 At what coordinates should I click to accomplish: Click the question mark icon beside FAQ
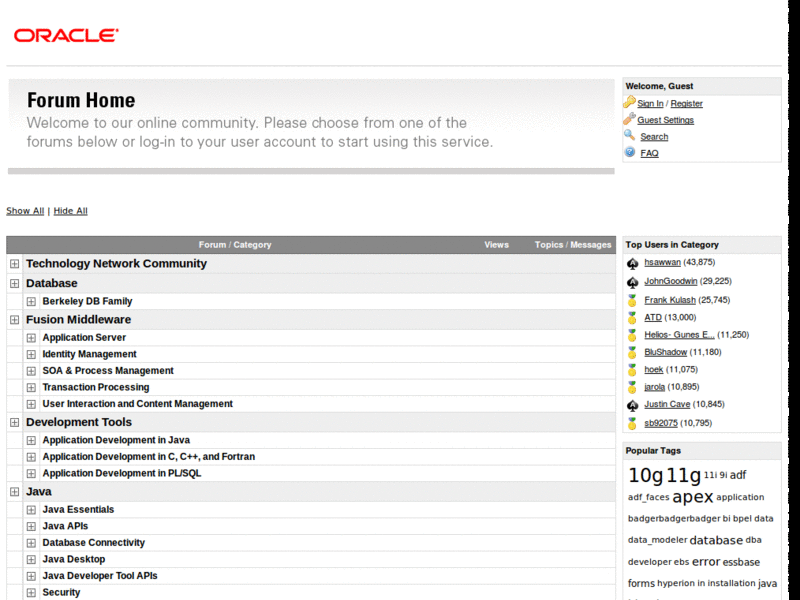tap(630, 152)
